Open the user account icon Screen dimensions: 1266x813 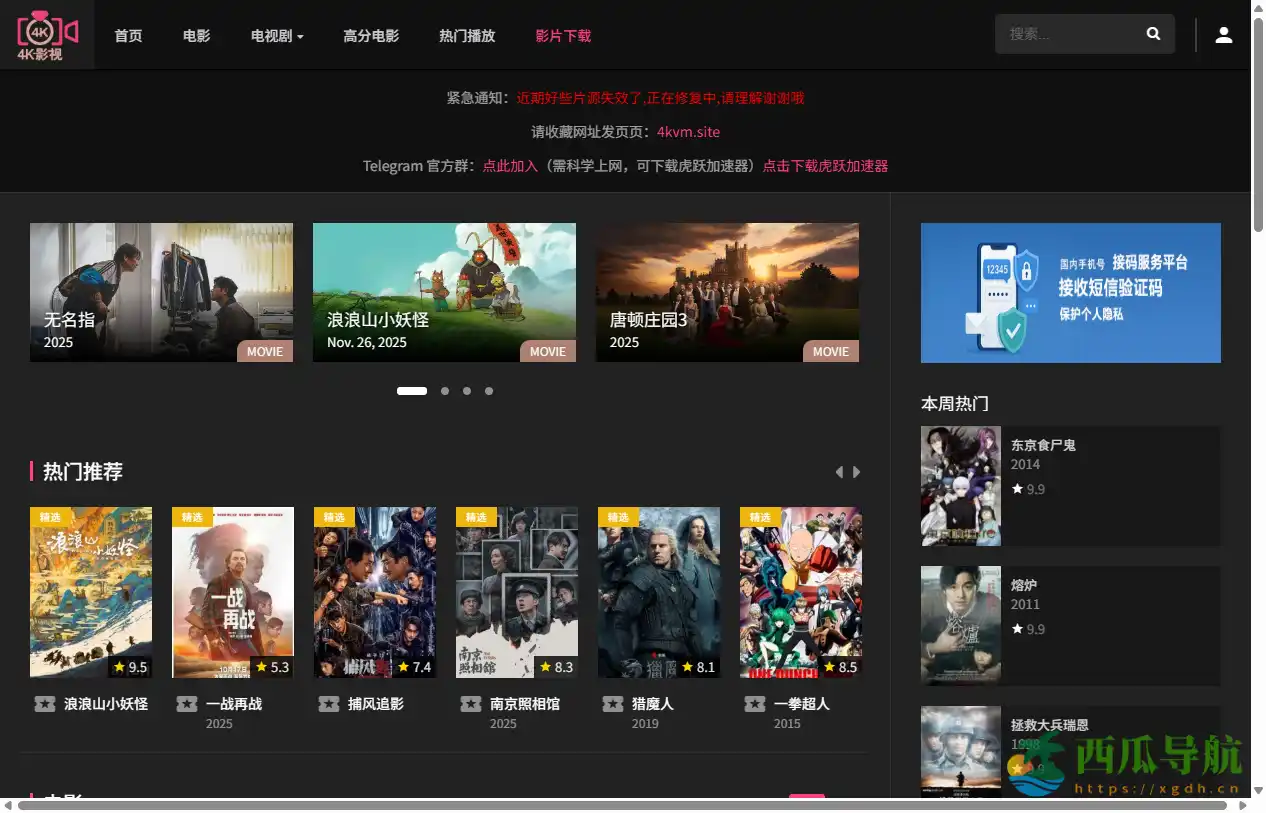tap(1224, 33)
